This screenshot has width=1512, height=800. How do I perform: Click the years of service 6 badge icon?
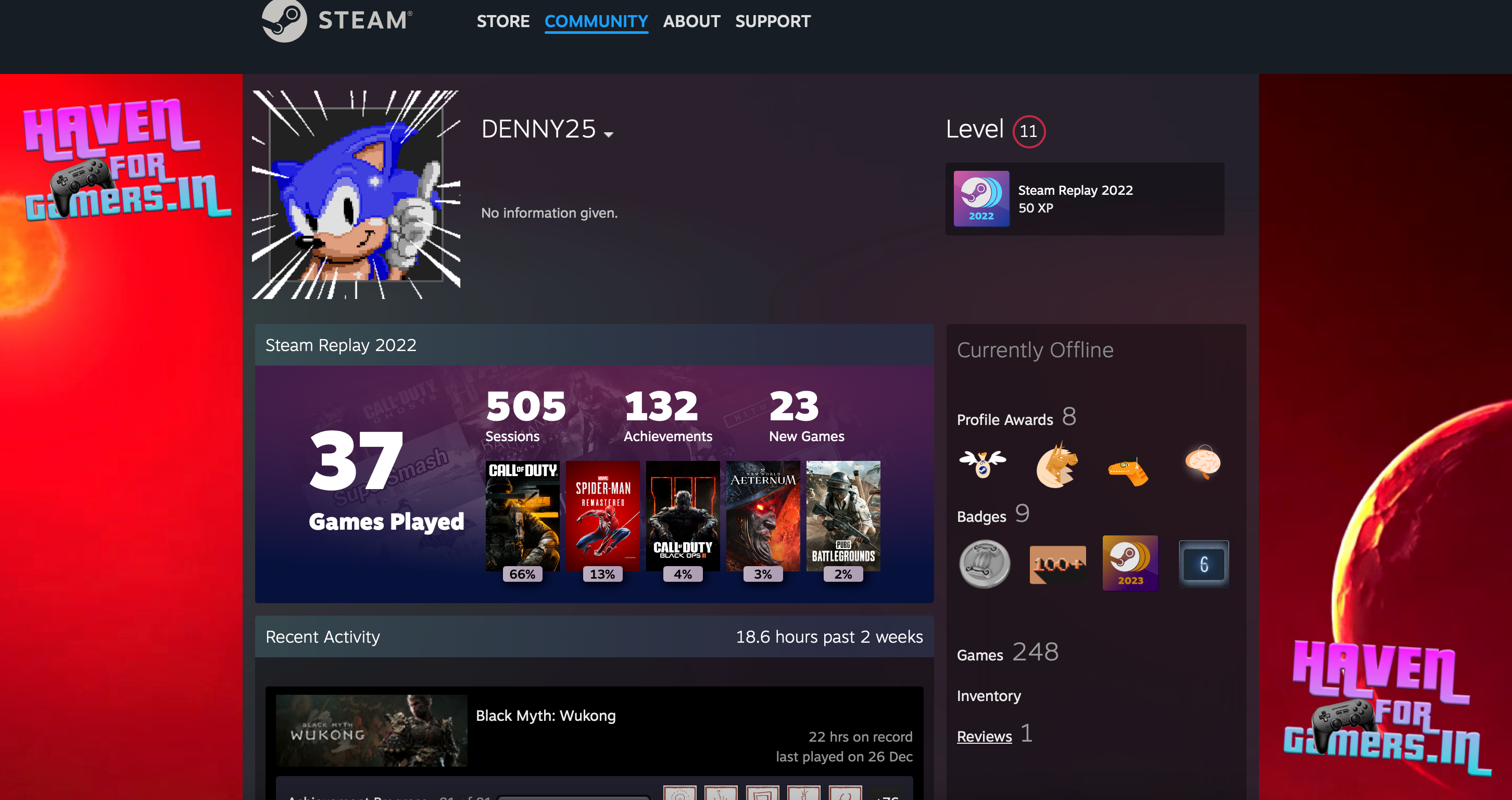click(x=1203, y=564)
